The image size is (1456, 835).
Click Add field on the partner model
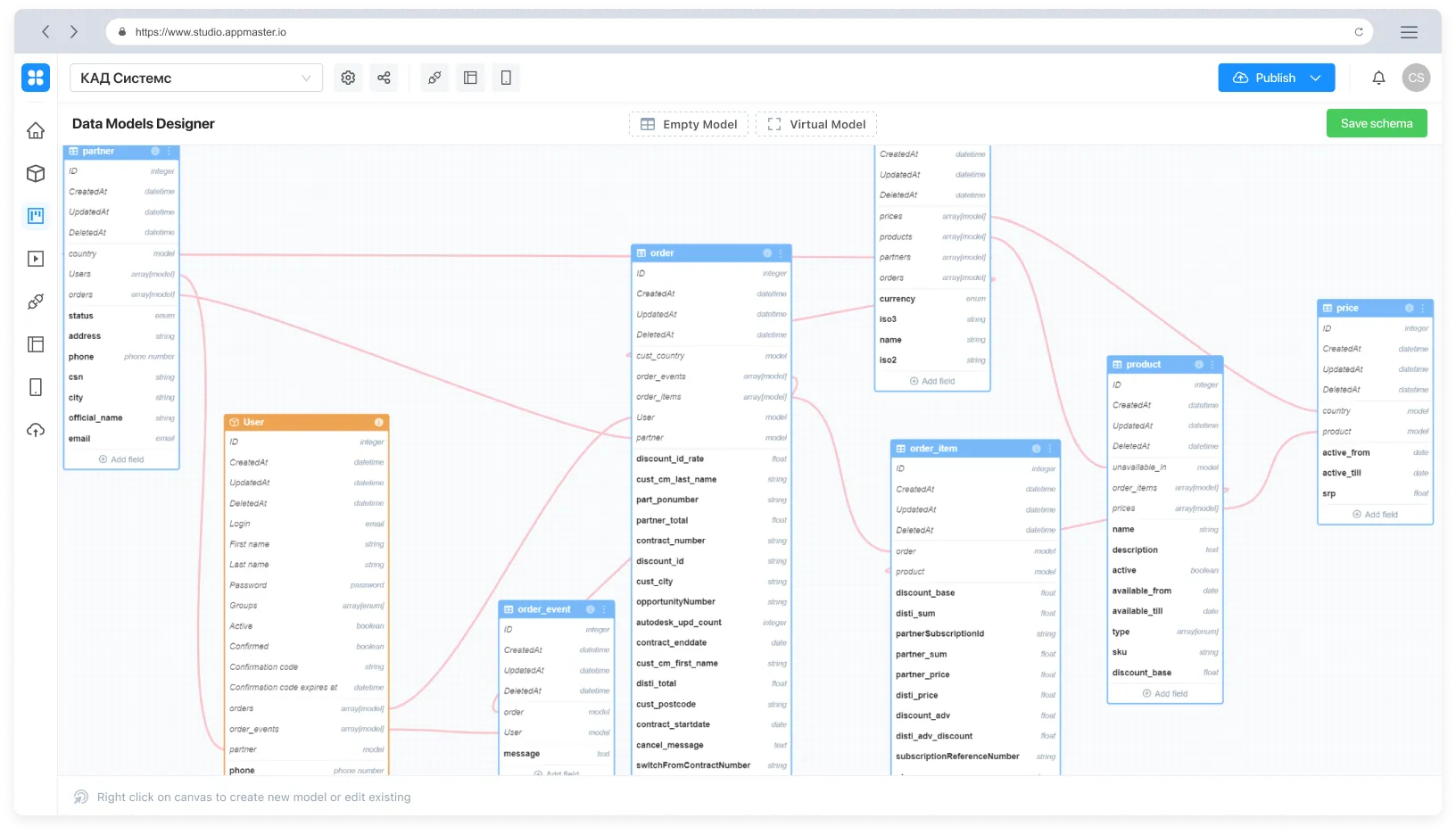pyautogui.click(x=120, y=459)
